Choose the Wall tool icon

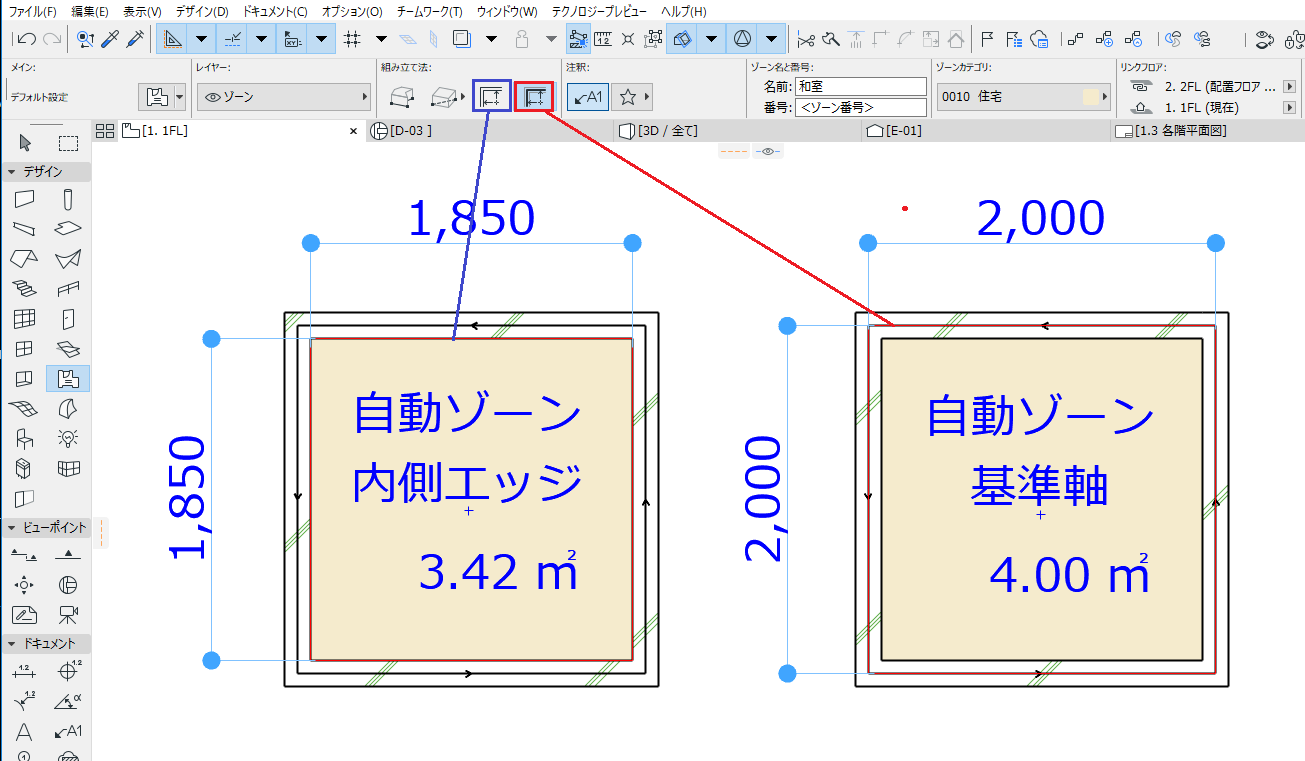click(x=25, y=199)
